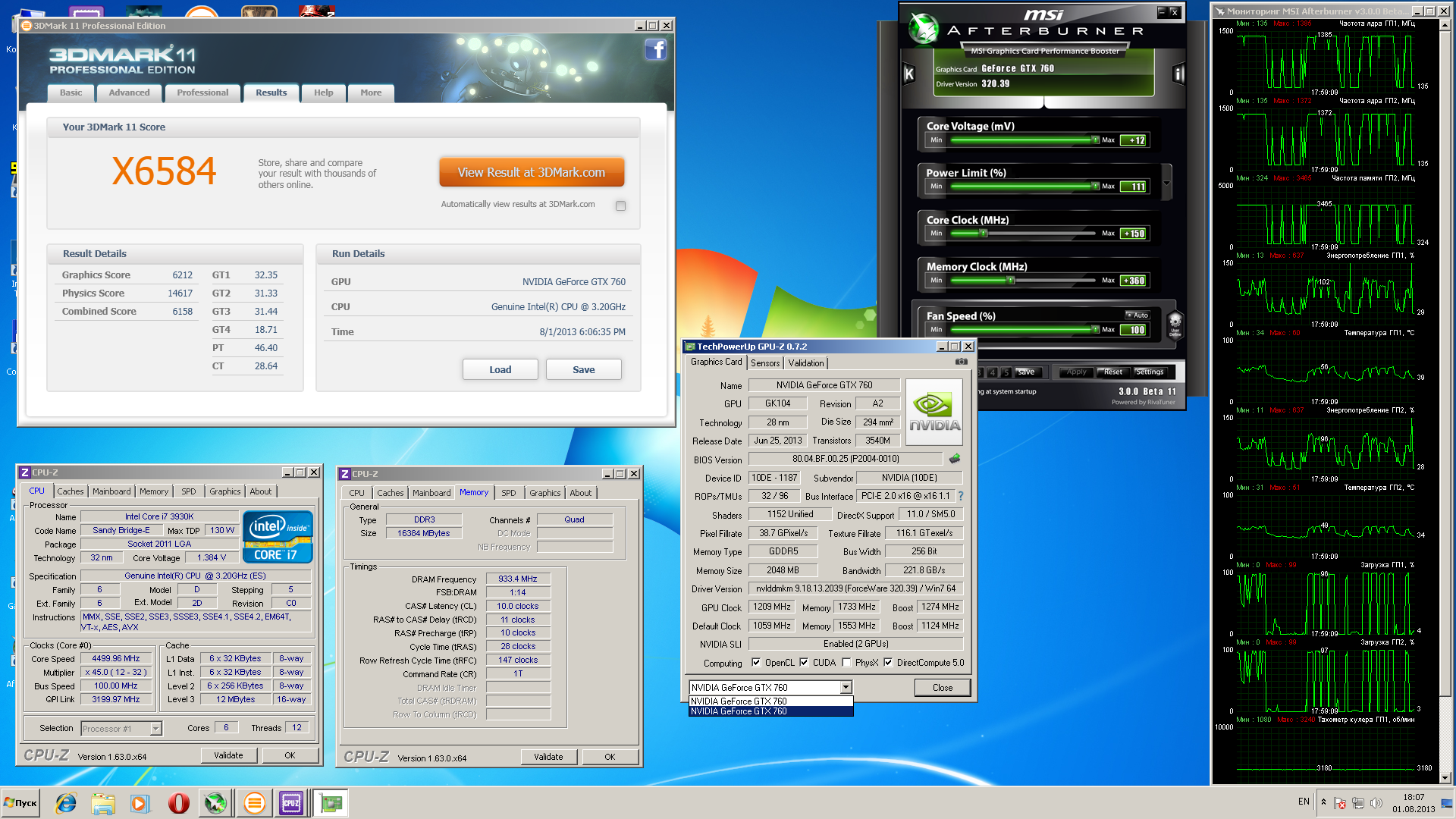Viewport: 1456px width, 819px height.
Task: Click the GPU-Z screenshot camera icon
Action: (x=961, y=362)
